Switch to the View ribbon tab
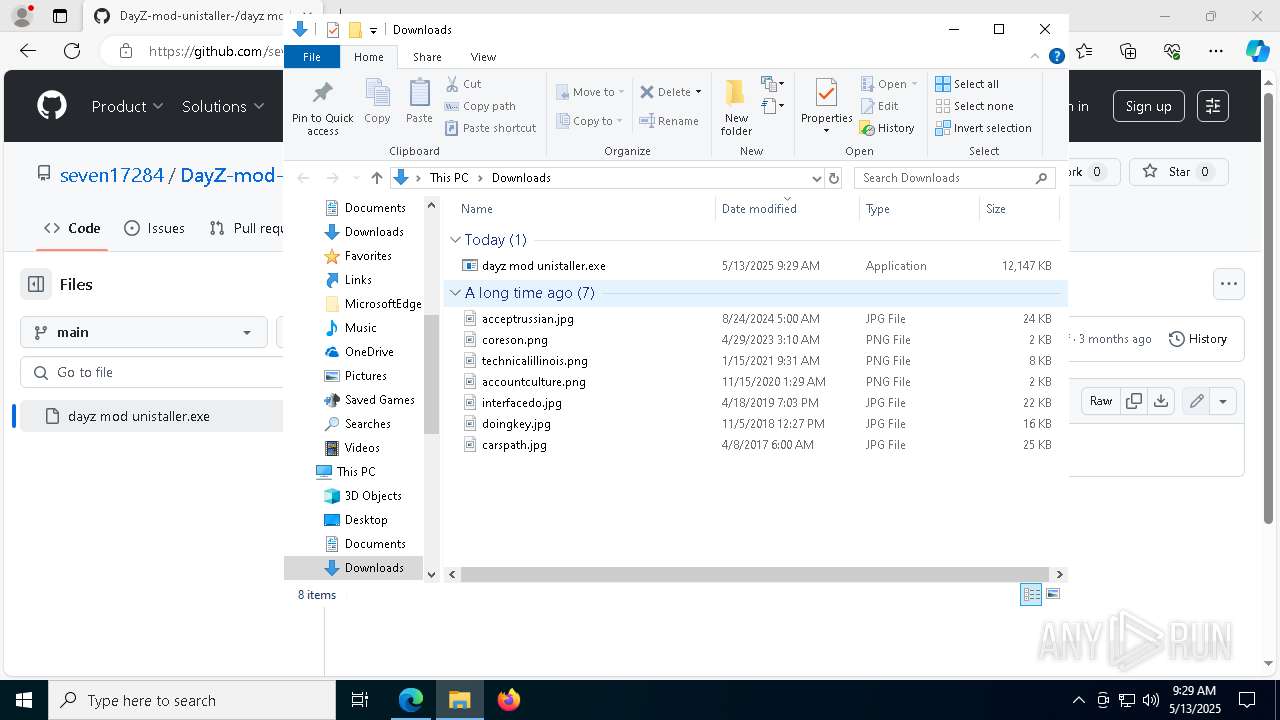 483,57
